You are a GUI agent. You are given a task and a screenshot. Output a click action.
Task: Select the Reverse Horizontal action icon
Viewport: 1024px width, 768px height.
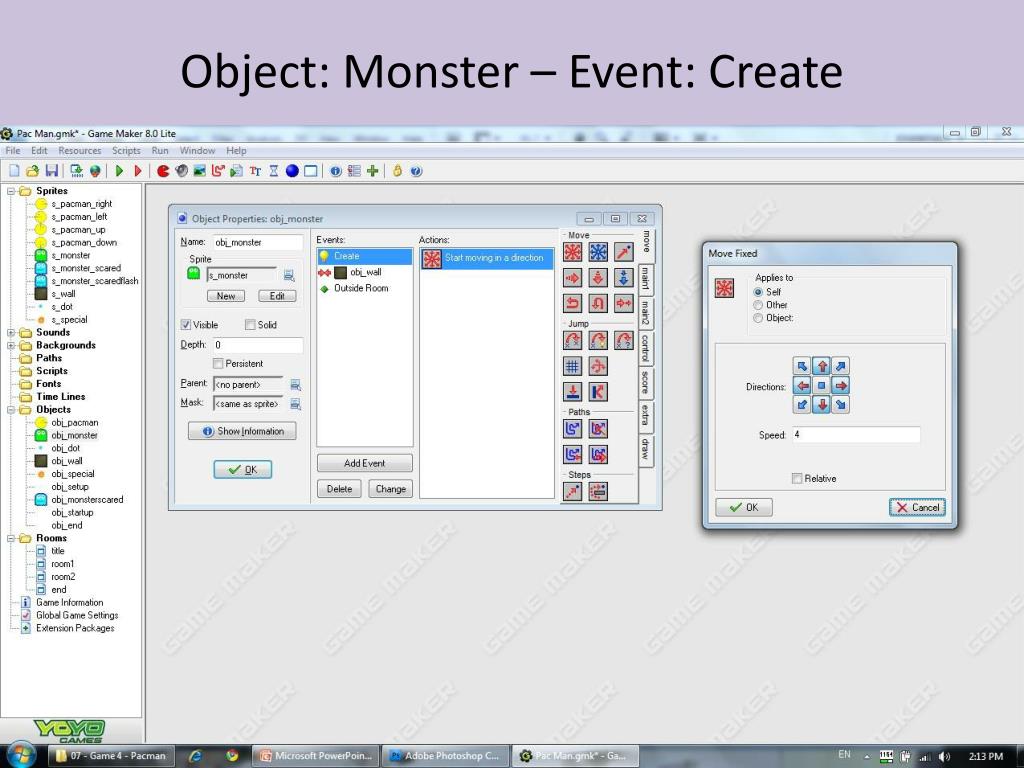(x=573, y=303)
